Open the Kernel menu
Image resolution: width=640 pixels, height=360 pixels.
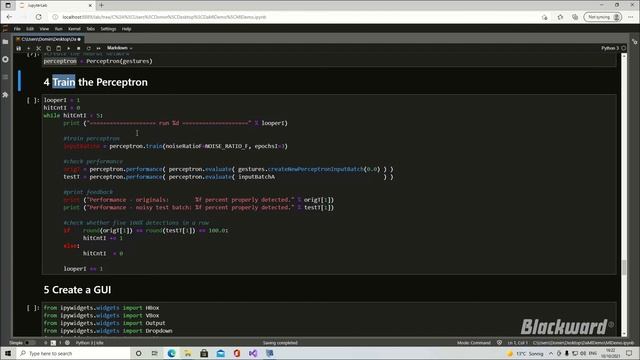[x=74, y=29]
